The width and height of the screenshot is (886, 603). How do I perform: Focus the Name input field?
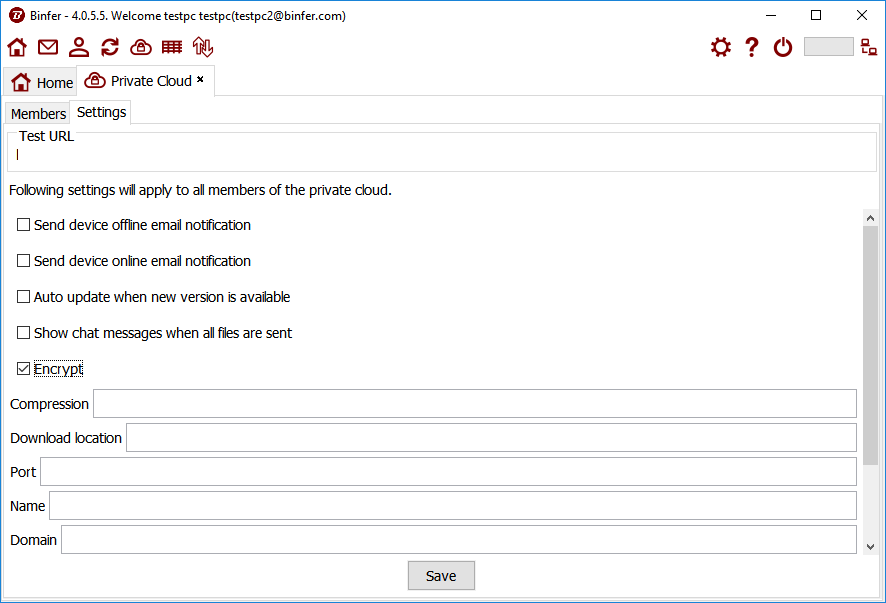click(x=453, y=505)
